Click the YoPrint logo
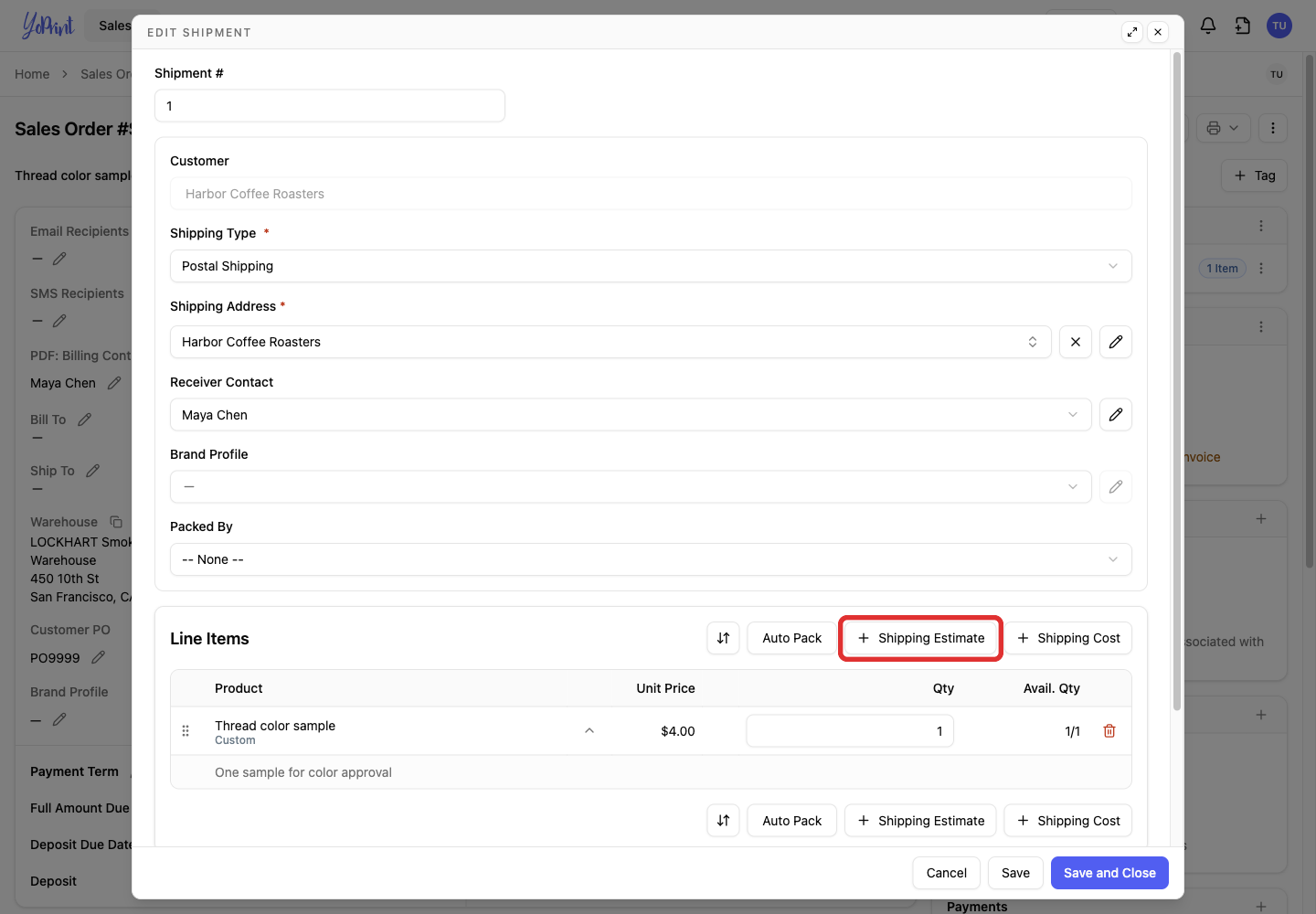This screenshot has height=914, width=1316. point(48,26)
